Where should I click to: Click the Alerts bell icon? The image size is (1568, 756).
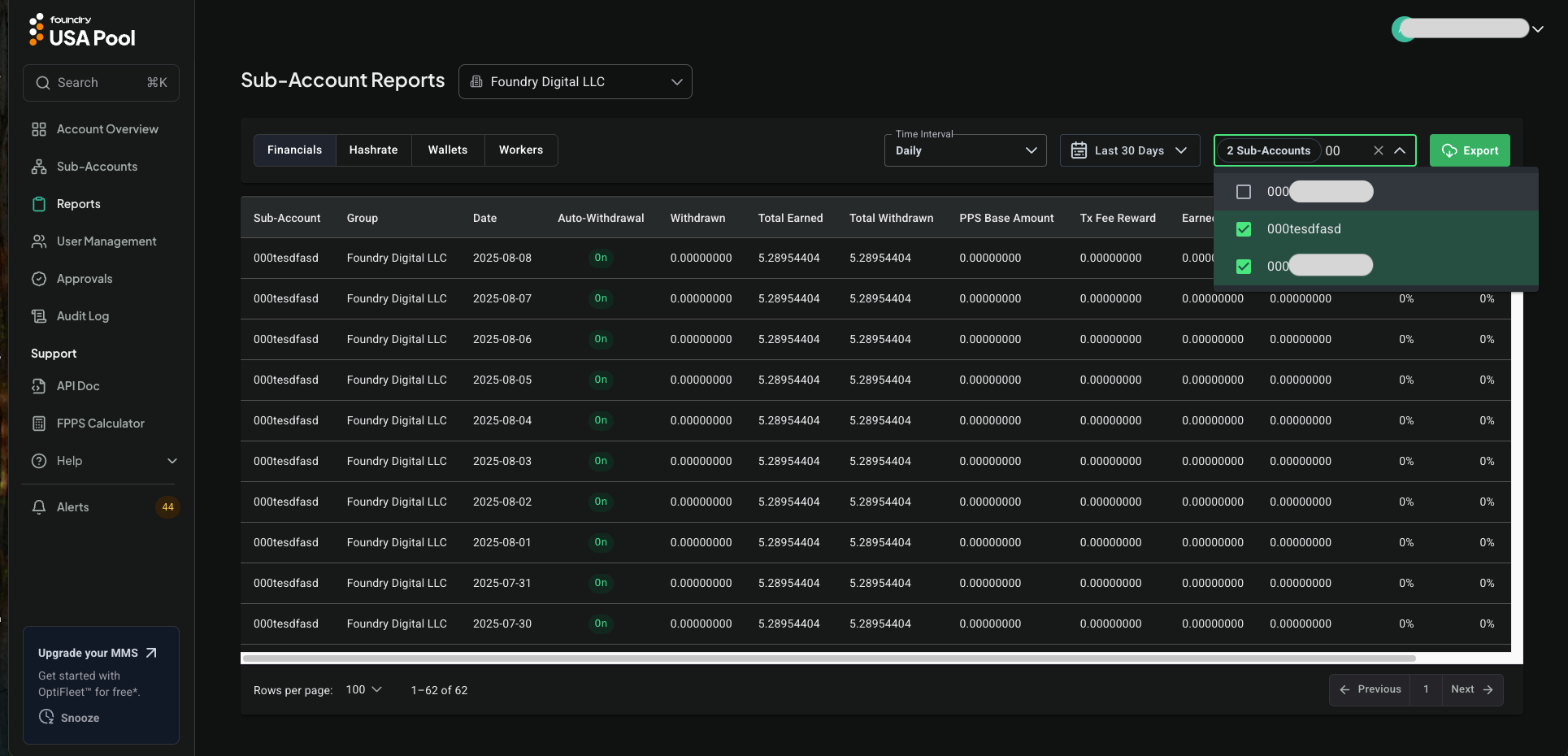38,507
